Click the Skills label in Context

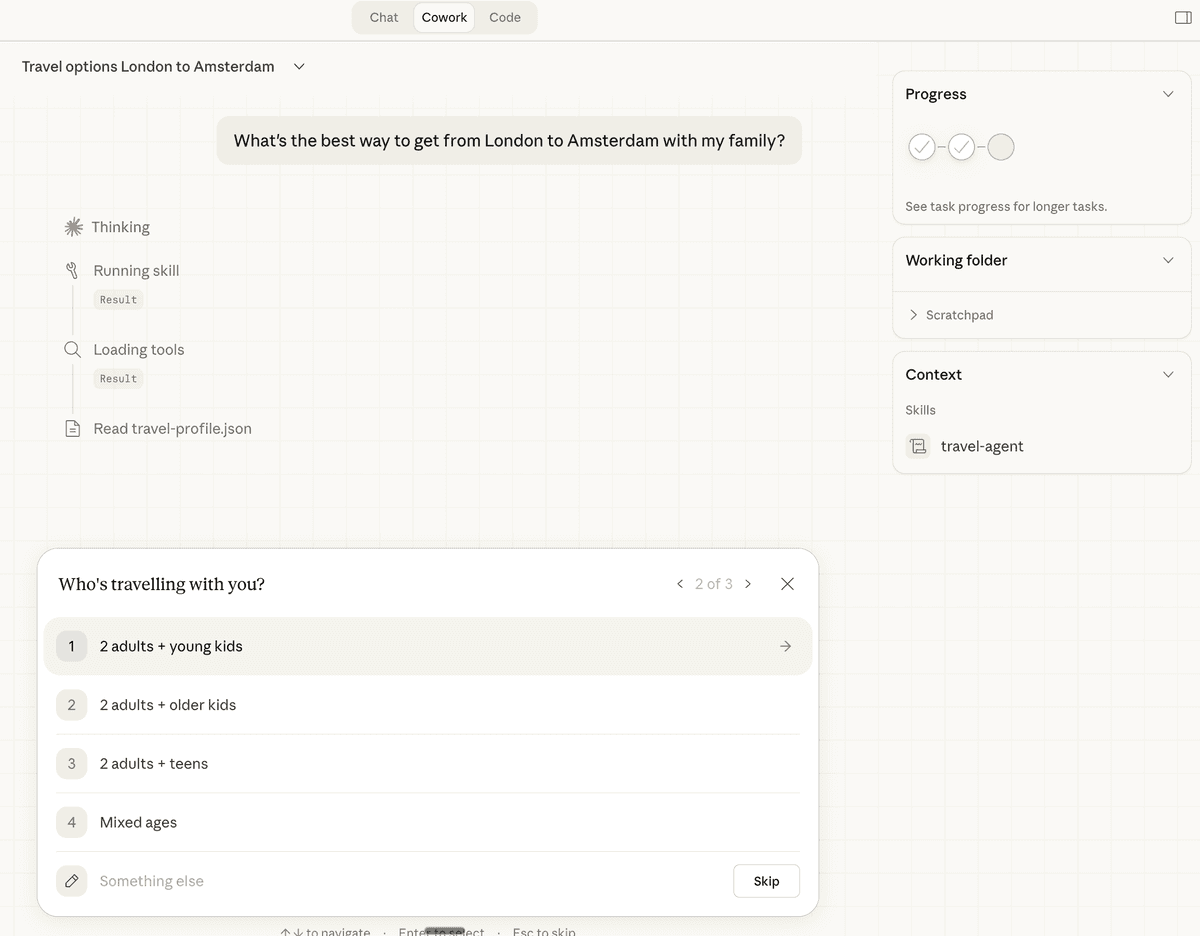920,410
